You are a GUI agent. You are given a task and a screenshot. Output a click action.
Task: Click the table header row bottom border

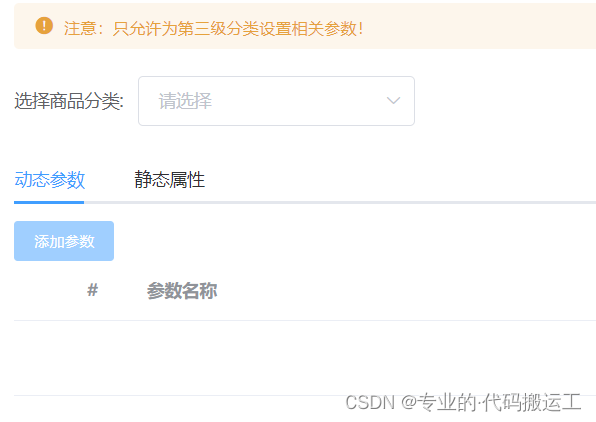[305, 320]
